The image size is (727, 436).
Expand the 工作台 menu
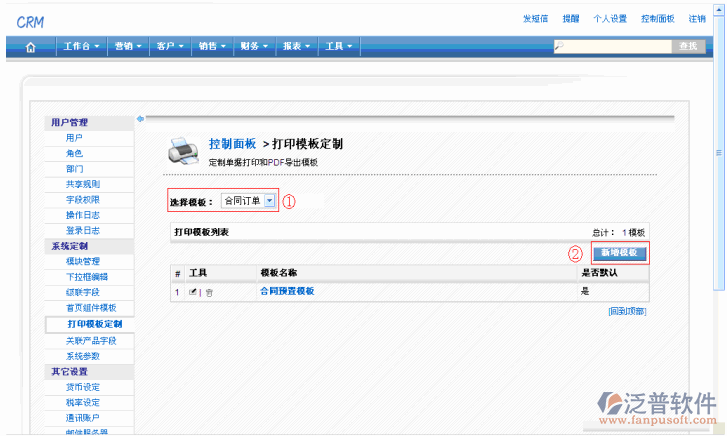point(81,46)
